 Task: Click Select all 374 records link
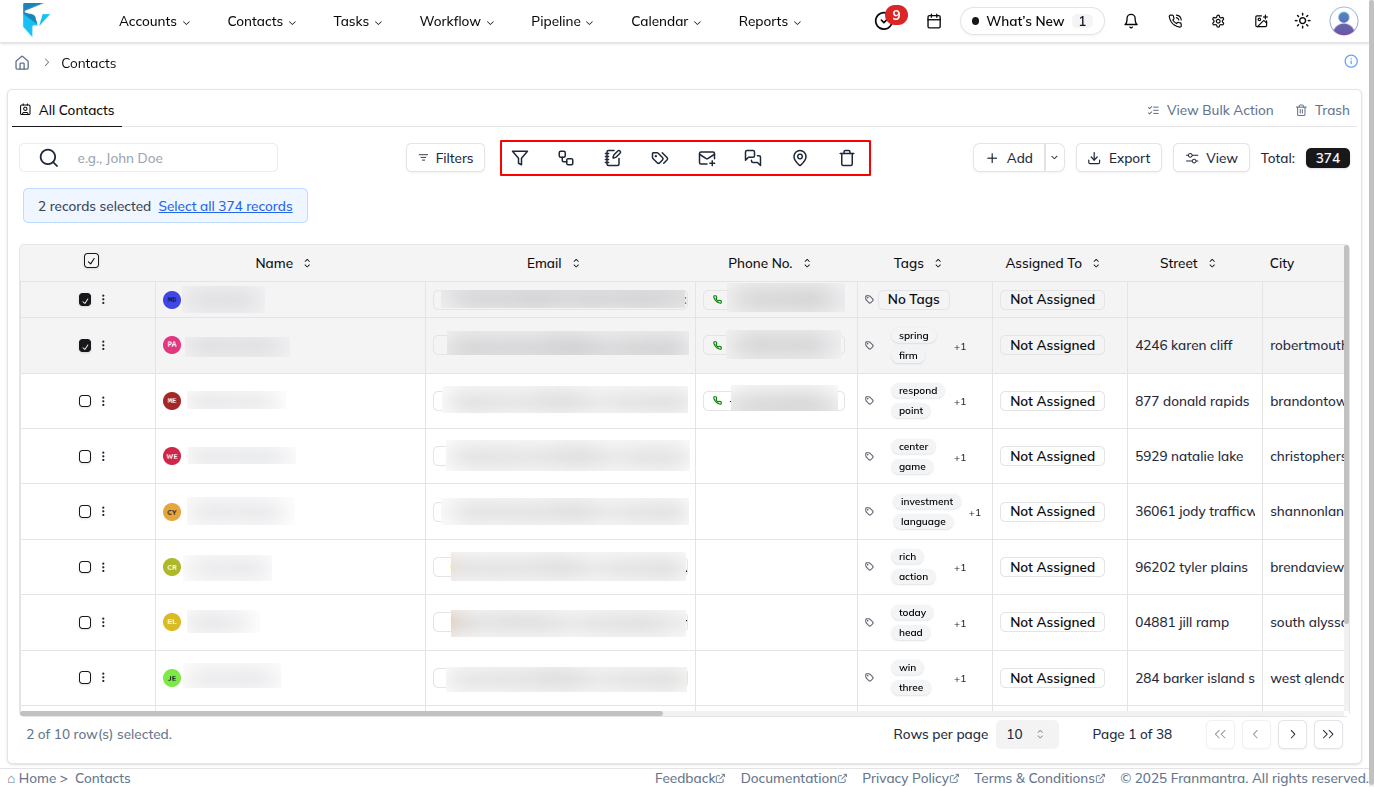(x=226, y=206)
